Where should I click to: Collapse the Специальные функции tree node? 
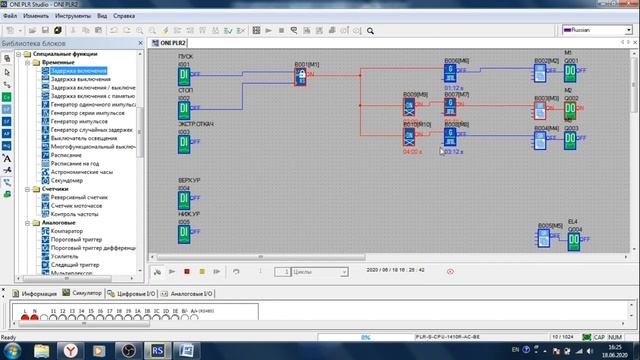tap(19, 54)
